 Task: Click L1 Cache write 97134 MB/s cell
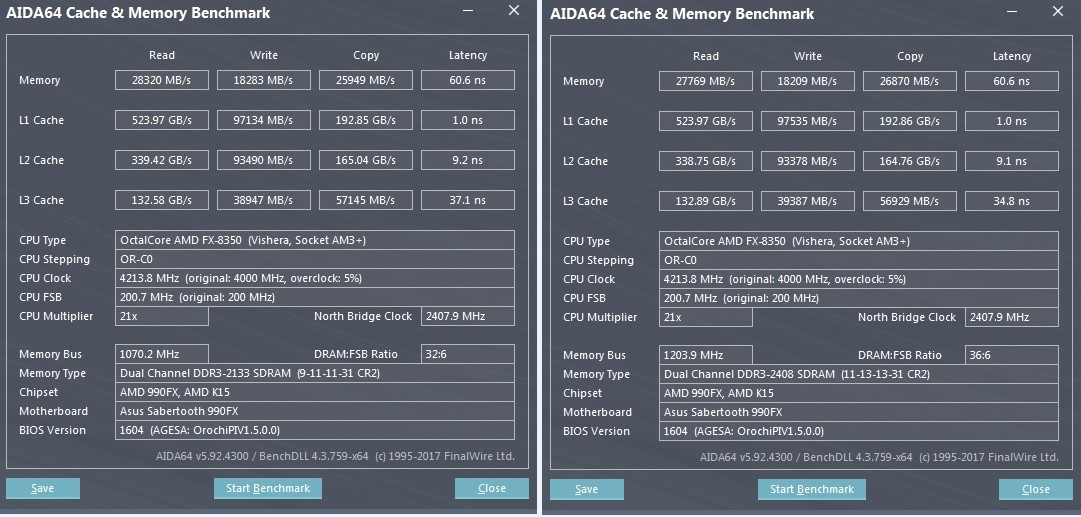pos(264,120)
